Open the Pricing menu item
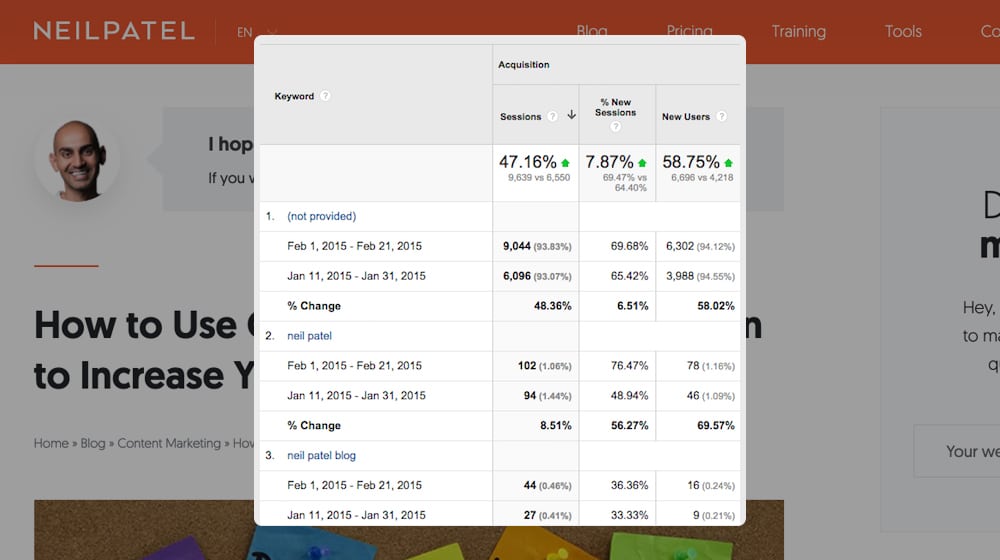This screenshot has width=1000, height=560. click(x=689, y=31)
